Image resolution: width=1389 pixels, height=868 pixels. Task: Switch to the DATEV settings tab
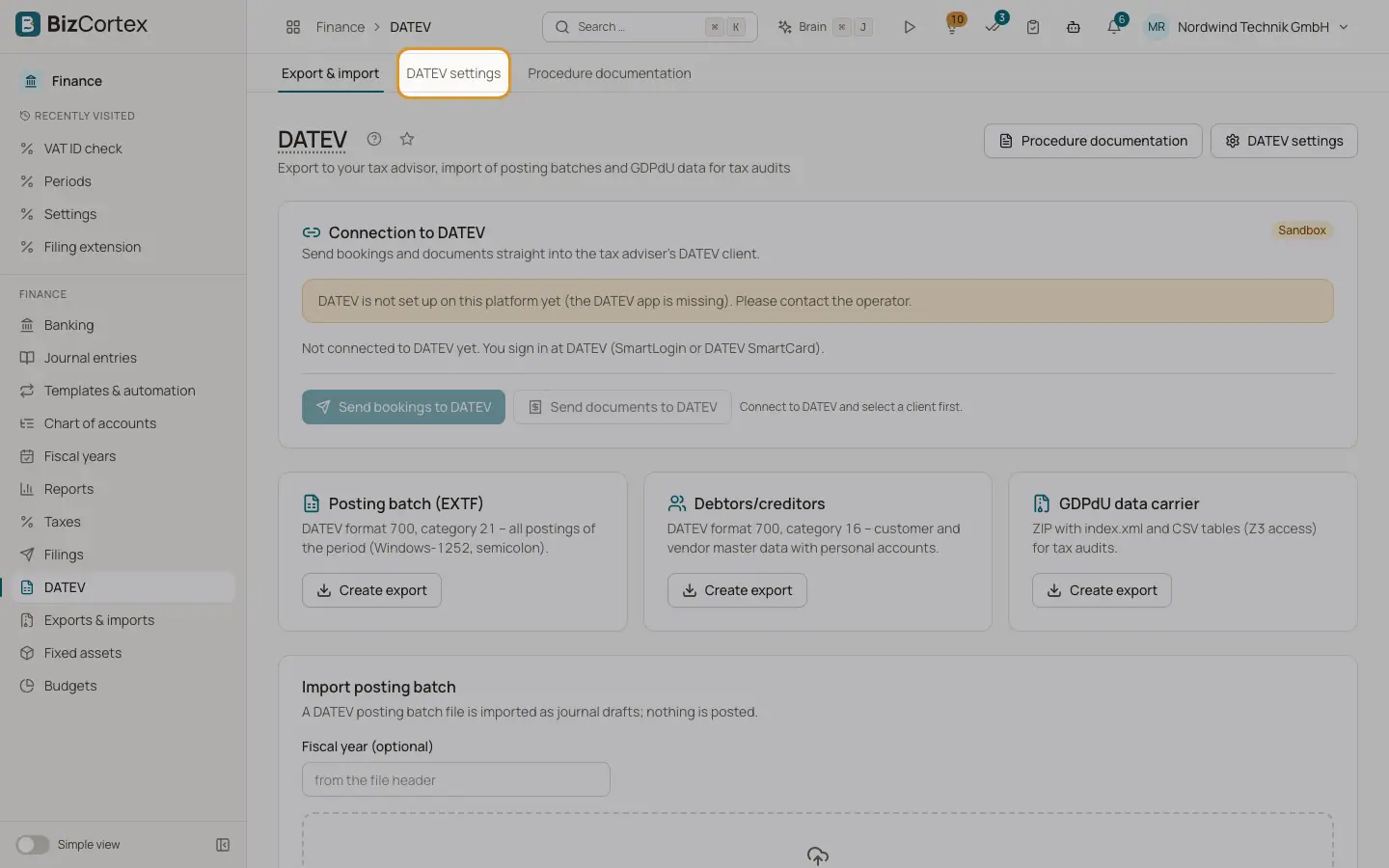point(453,73)
